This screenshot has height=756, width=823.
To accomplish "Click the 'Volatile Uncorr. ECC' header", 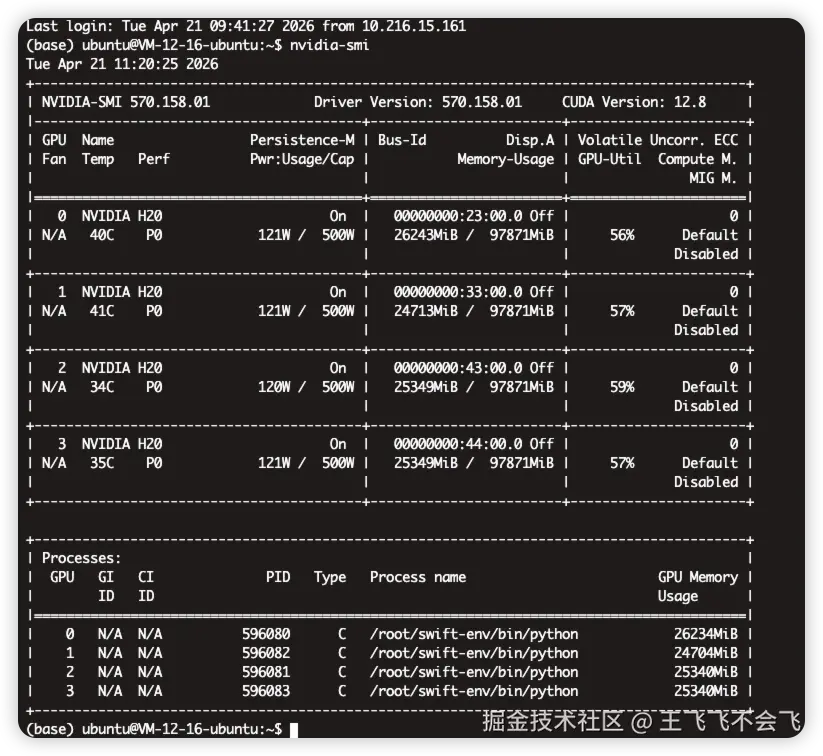I will 658,140.
